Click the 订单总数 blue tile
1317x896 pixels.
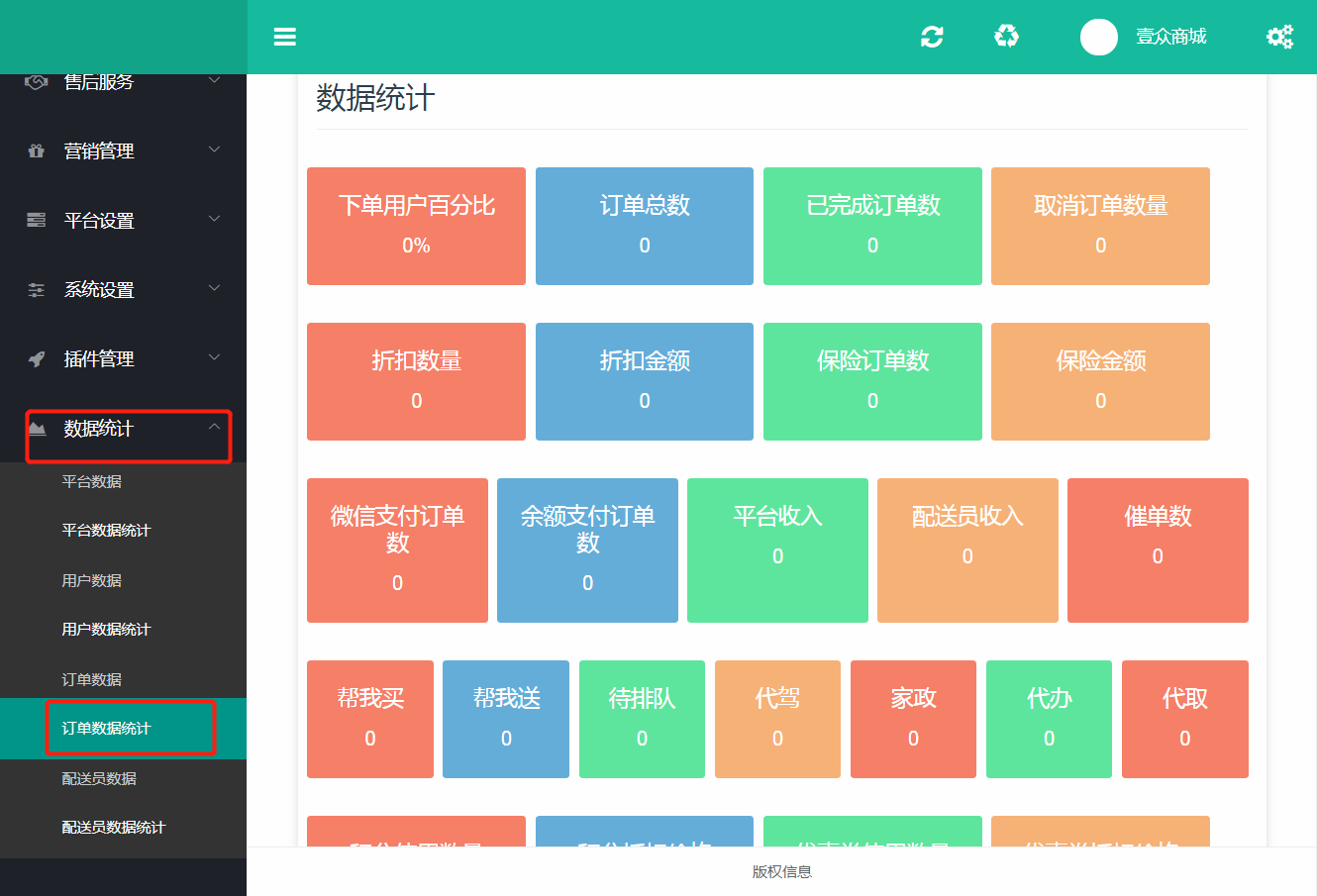(645, 226)
